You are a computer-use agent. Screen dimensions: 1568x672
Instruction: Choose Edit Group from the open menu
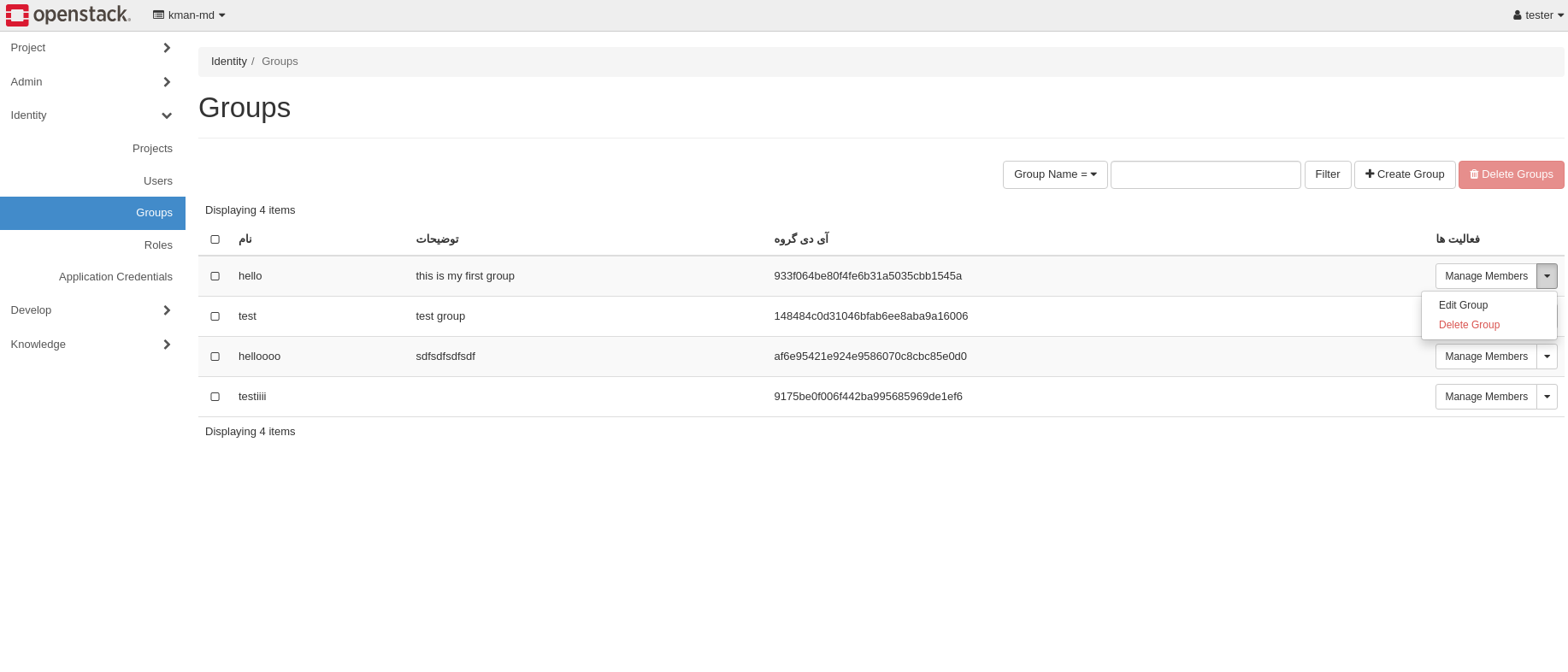tap(1463, 305)
